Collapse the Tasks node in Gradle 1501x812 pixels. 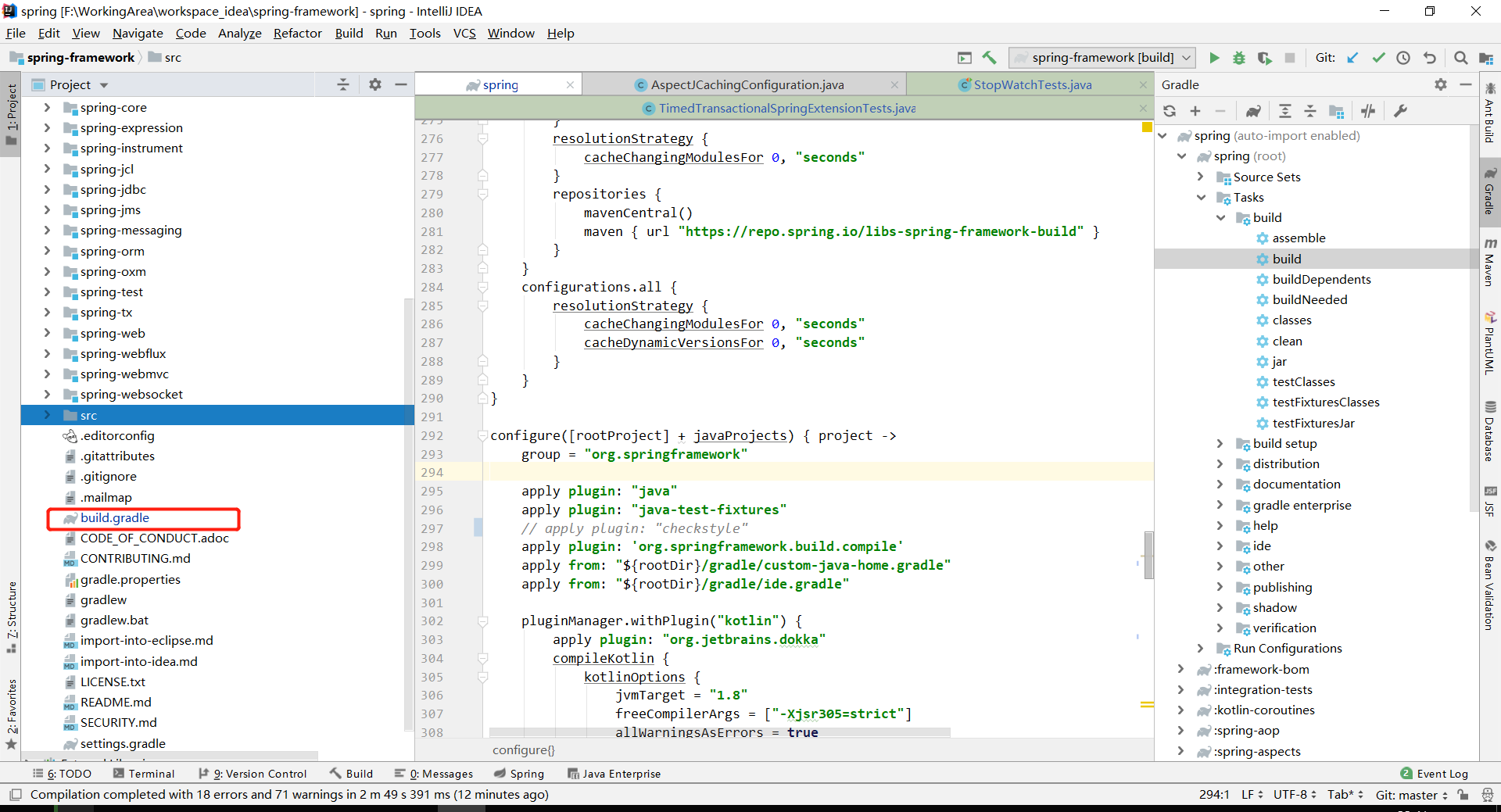(x=1202, y=197)
